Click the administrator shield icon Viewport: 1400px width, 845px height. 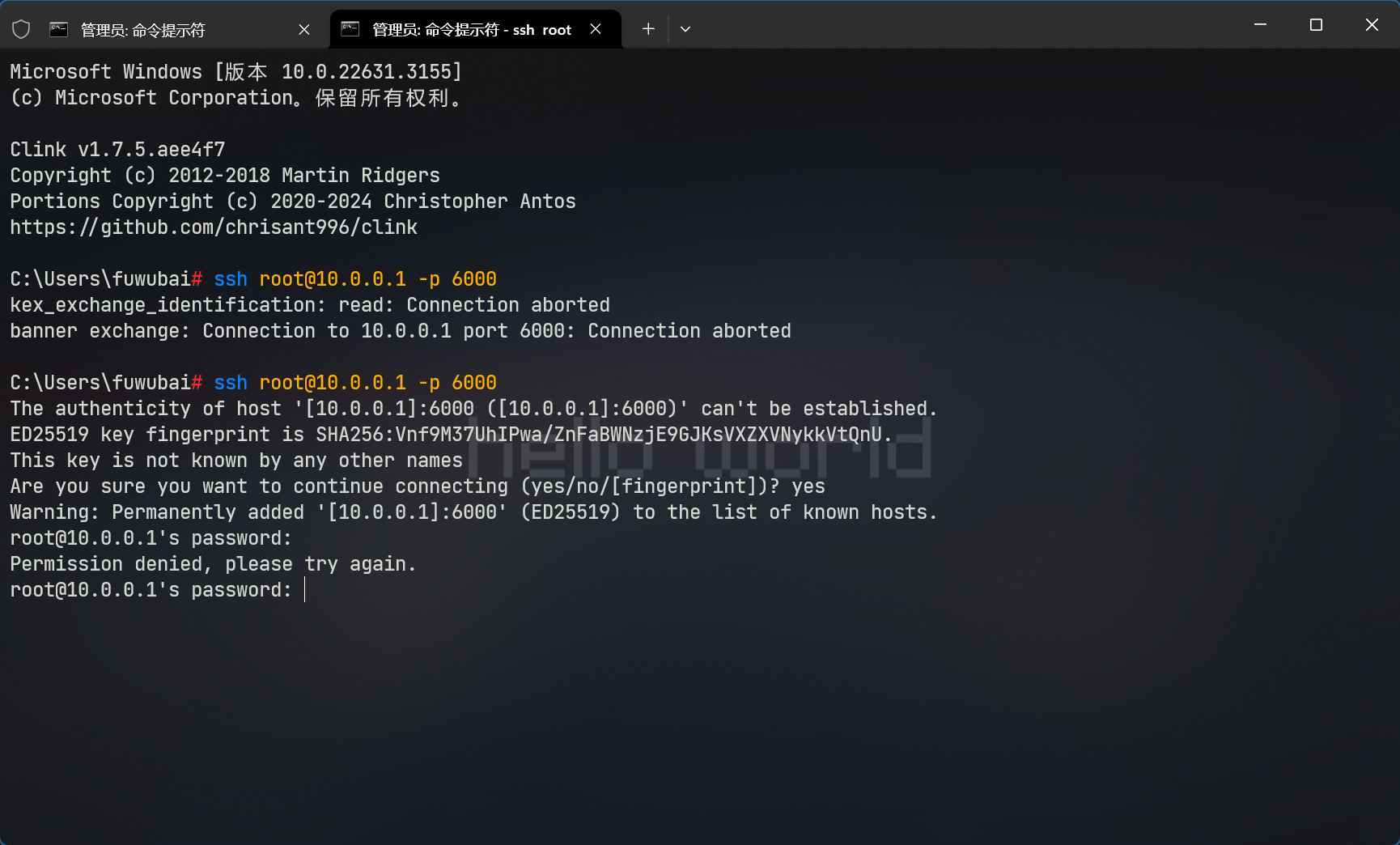(21, 30)
